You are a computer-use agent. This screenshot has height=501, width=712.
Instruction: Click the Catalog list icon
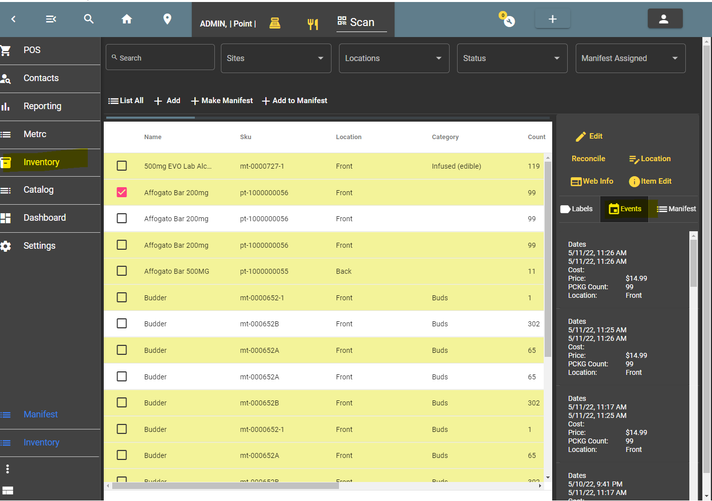click(x=5, y=190)
